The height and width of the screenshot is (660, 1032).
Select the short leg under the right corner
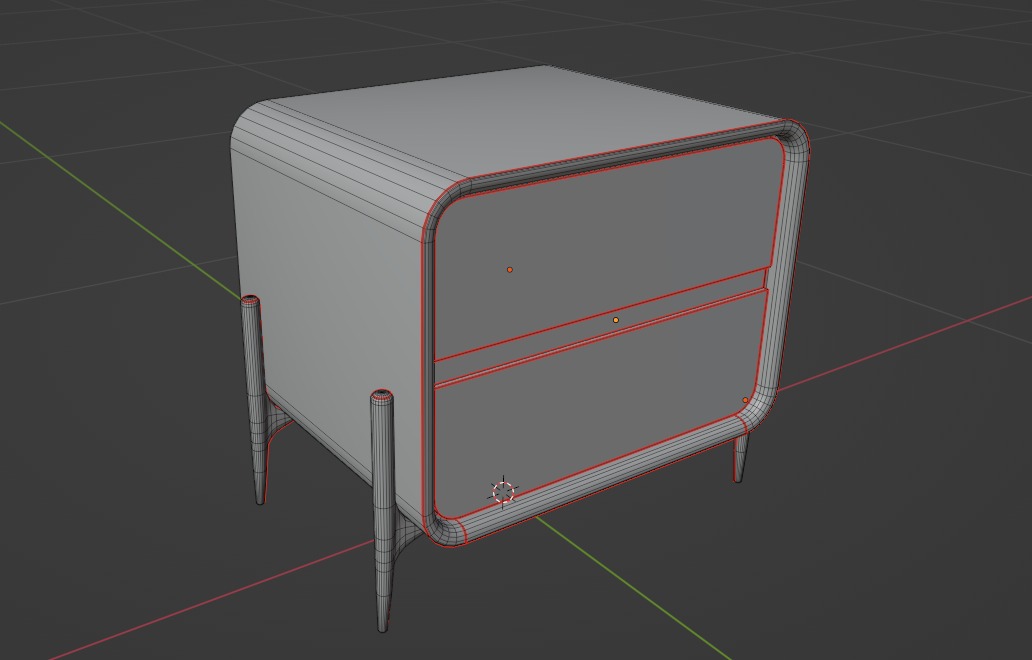click(x=740, y=457)
